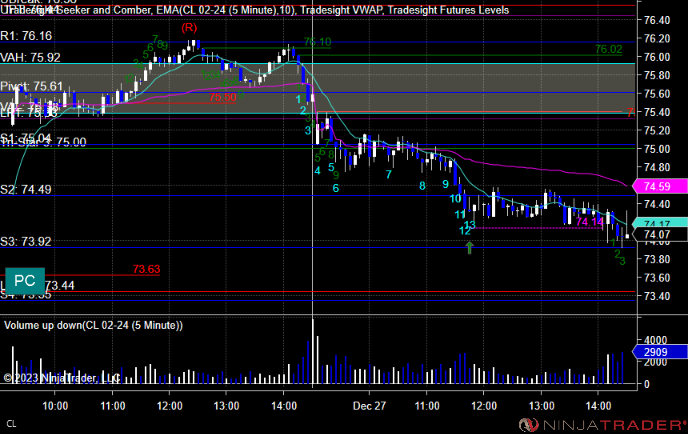Click the 76.40 price axis label
Viewport: 688px width, 434px height.
[657, 20]
